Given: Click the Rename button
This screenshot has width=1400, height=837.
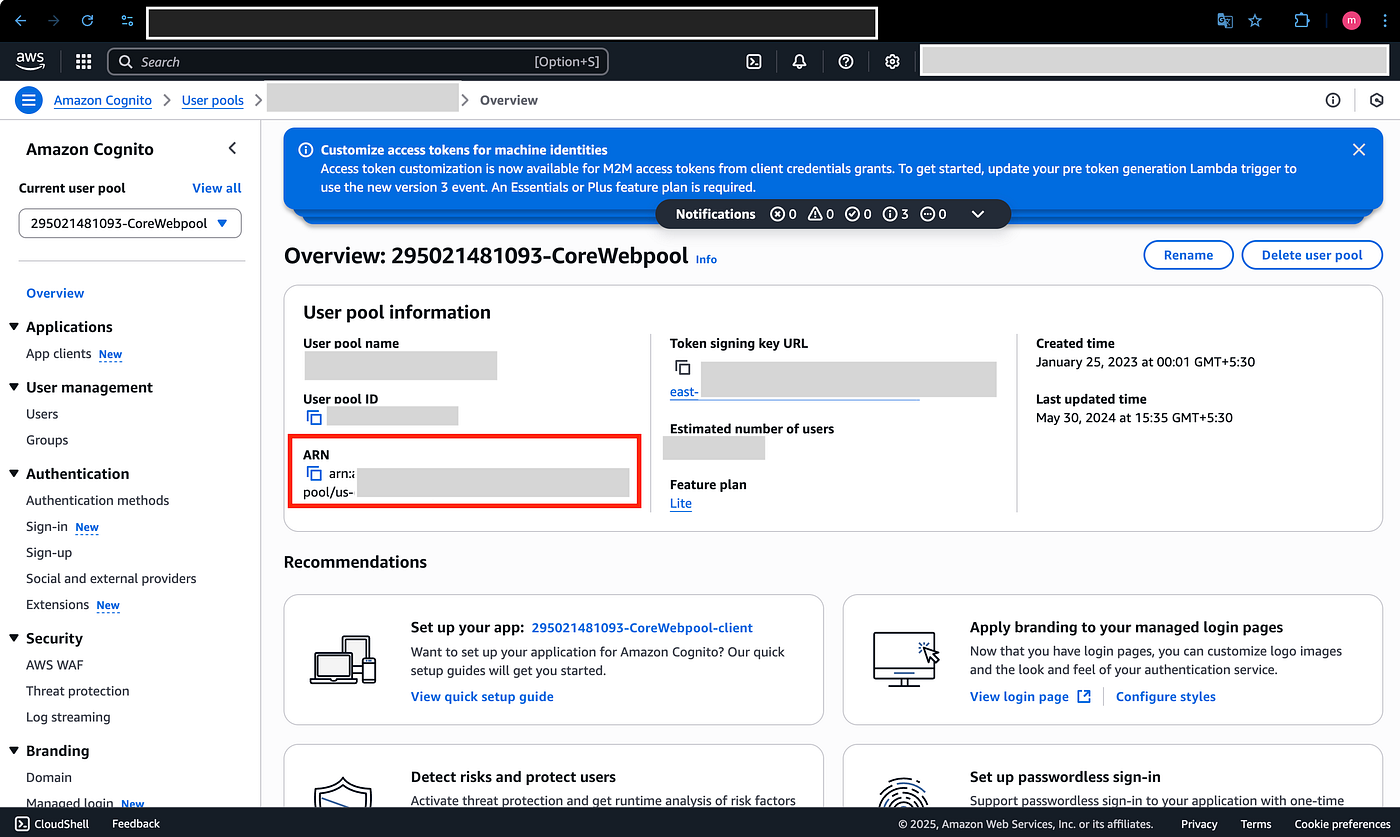Looking at the screenshot, I should coord(1188,255).
